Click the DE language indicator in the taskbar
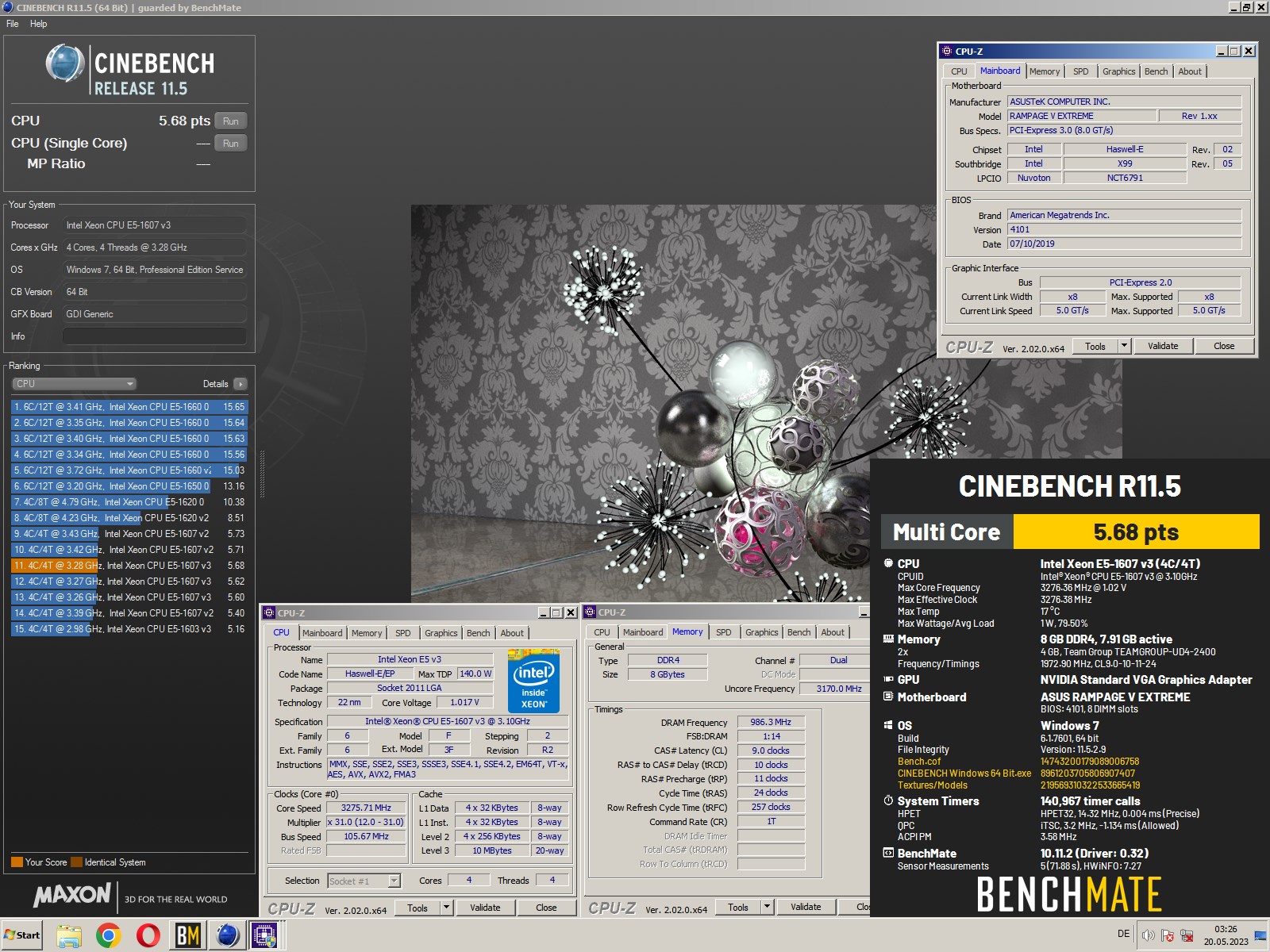1270x952 pixels. pyautogui.click(x=1123, y=934)
